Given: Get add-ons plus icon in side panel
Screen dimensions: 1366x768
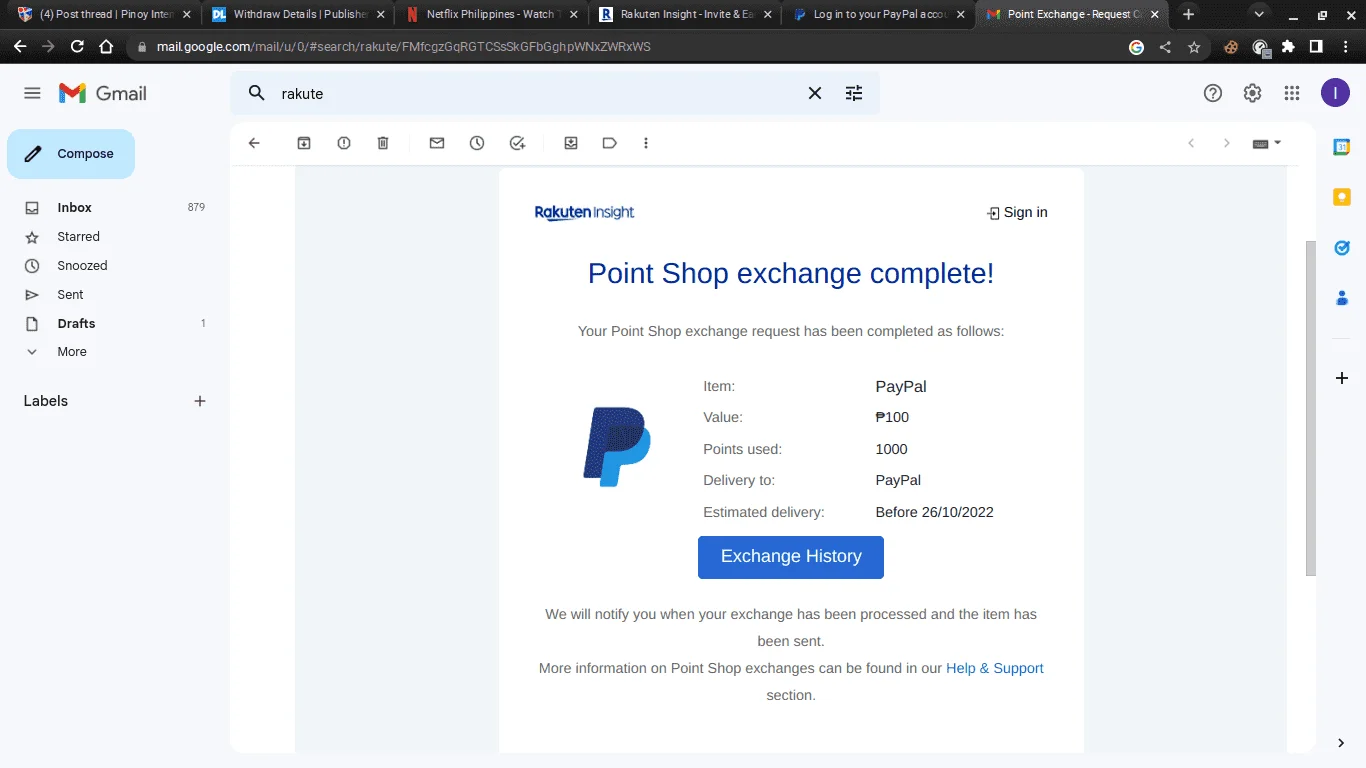Looking at the screenshot, I should (x=1342, y=378).
